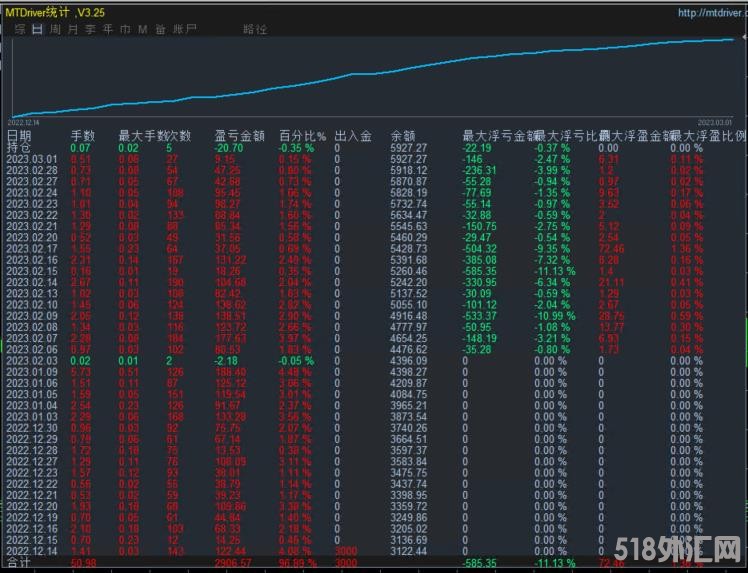
Task: Switch to the 月 monthly tab
Action: 73,30
